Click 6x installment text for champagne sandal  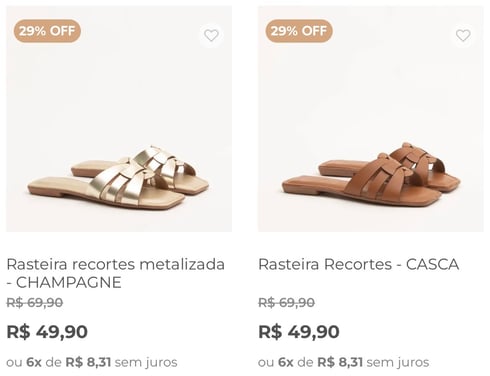pyautogui.click(x=34, y=362)
